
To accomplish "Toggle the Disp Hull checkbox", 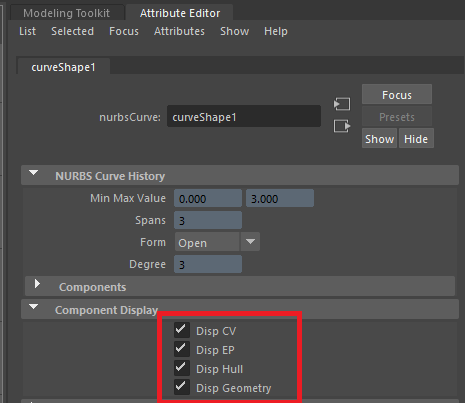I will coord(182,368).
